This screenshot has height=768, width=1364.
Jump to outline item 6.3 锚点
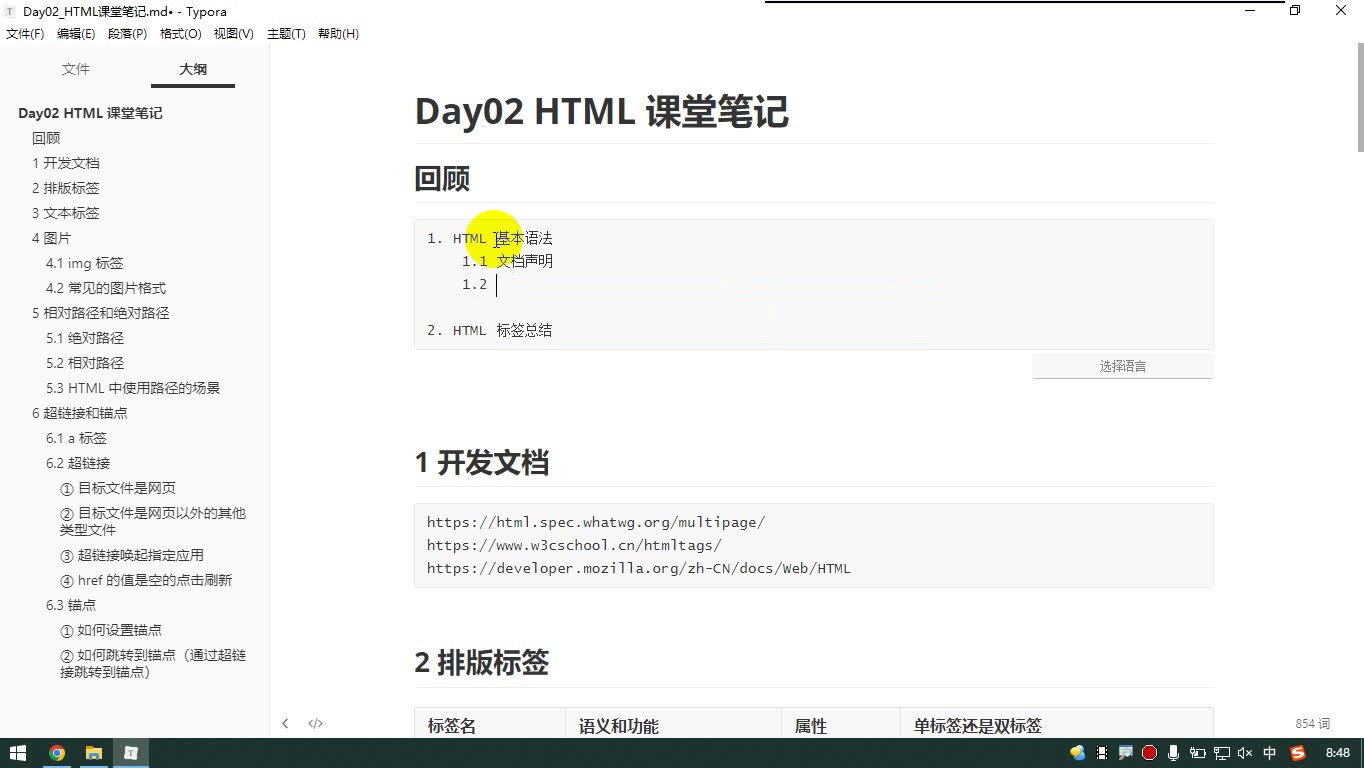71,605
